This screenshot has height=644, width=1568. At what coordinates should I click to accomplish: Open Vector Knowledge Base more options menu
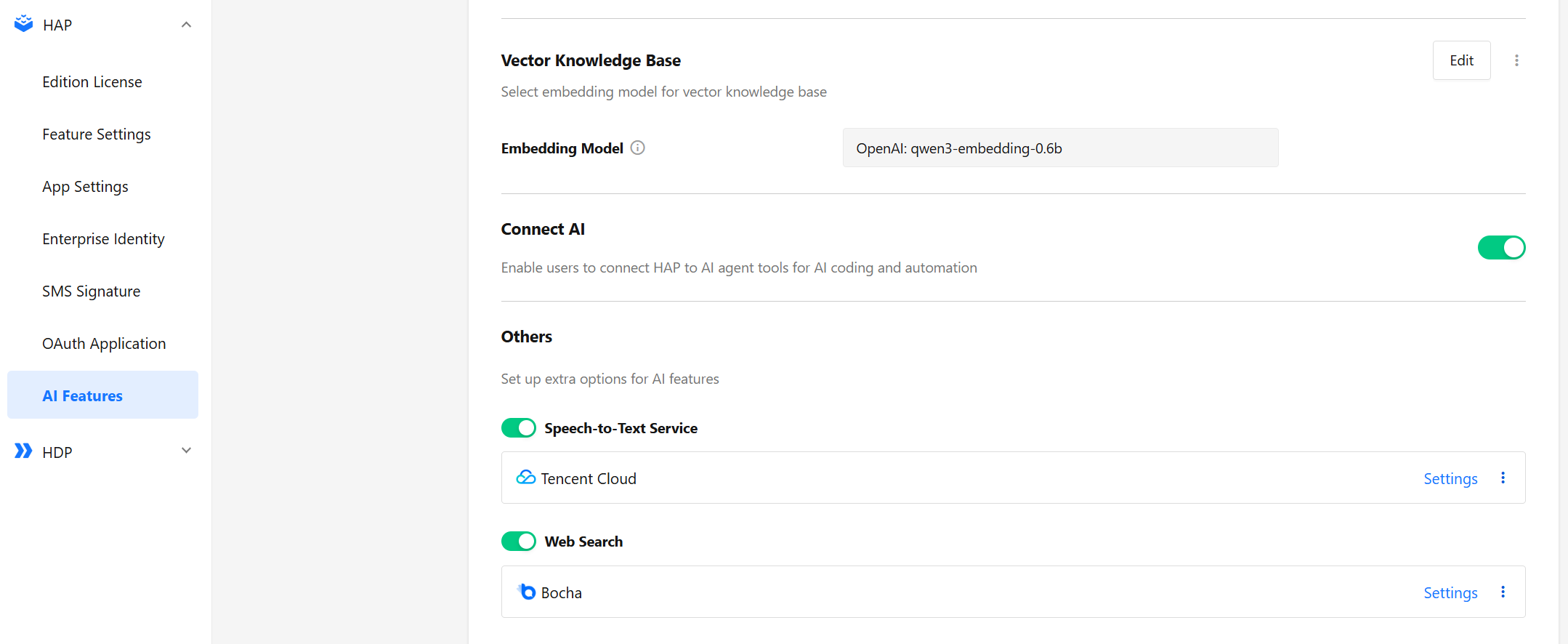[x=1516, y=60]
